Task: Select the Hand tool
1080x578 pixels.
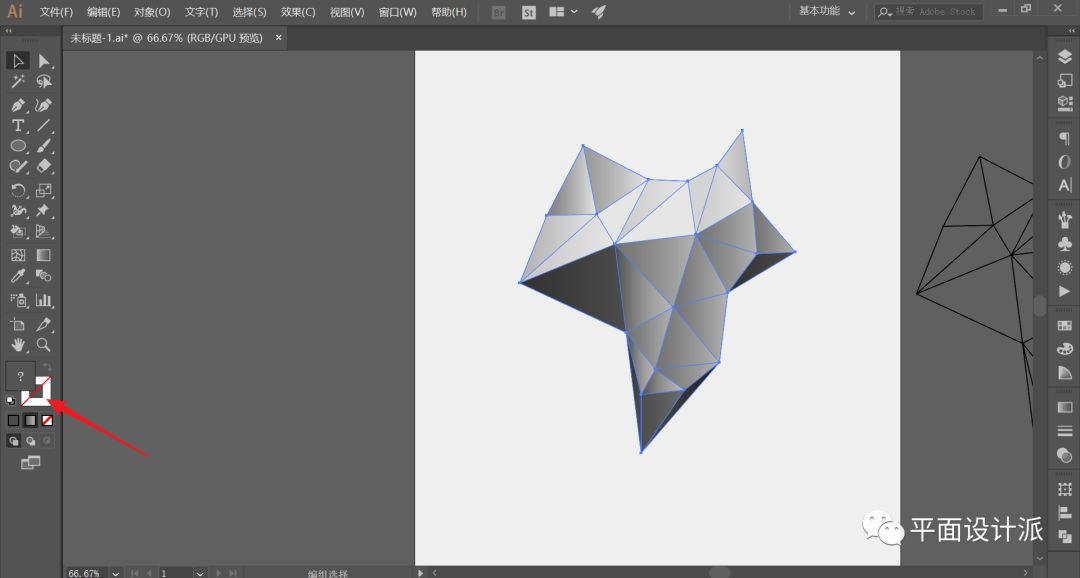Action: [18, 345]
